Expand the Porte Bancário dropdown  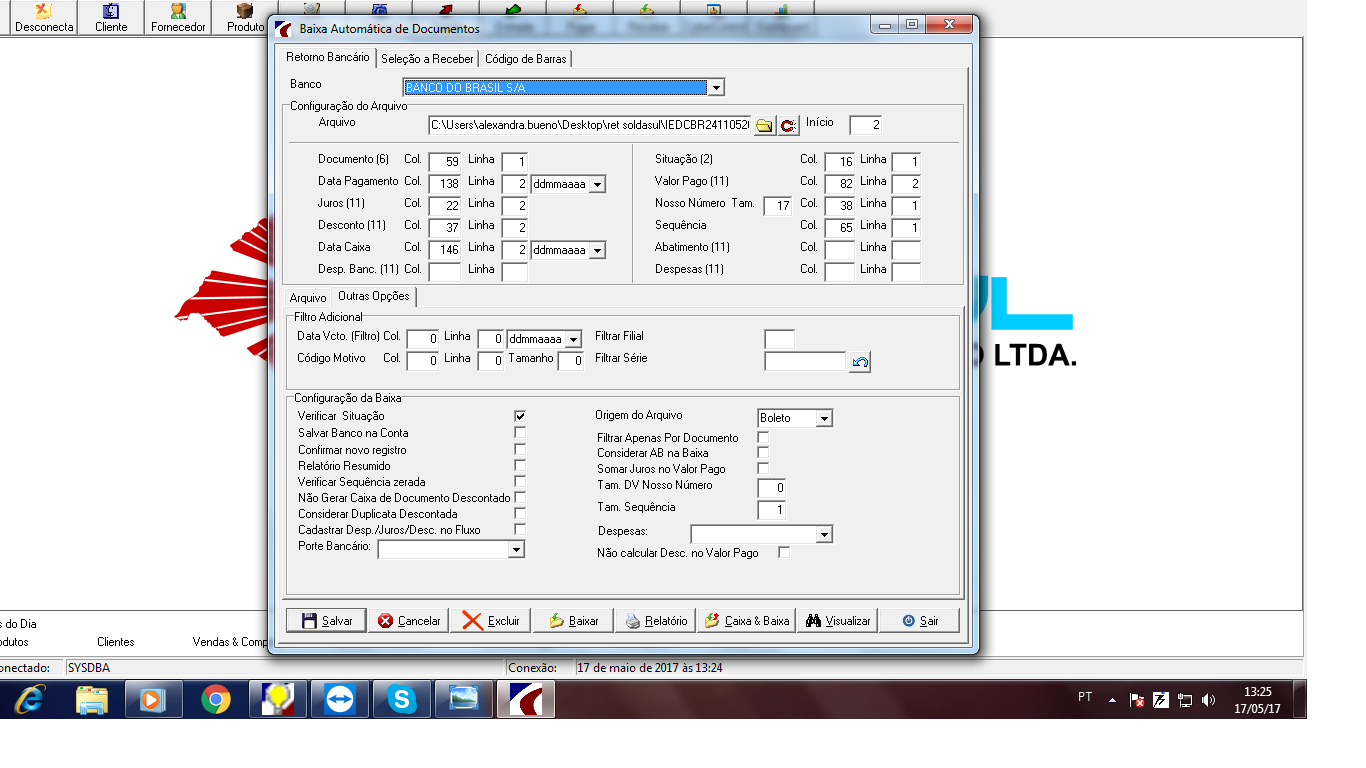click(516, 549)
